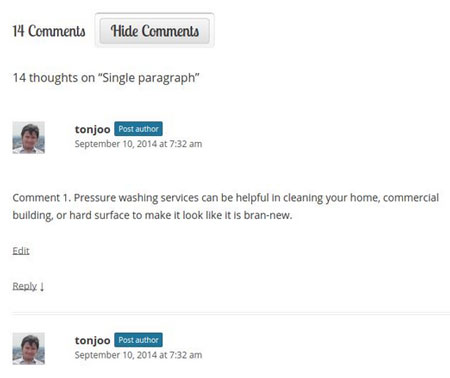Viewport: 450px width, 378px height.
Task: Open tonjoo's avatar on the second comment
Action: pos(29,348)
